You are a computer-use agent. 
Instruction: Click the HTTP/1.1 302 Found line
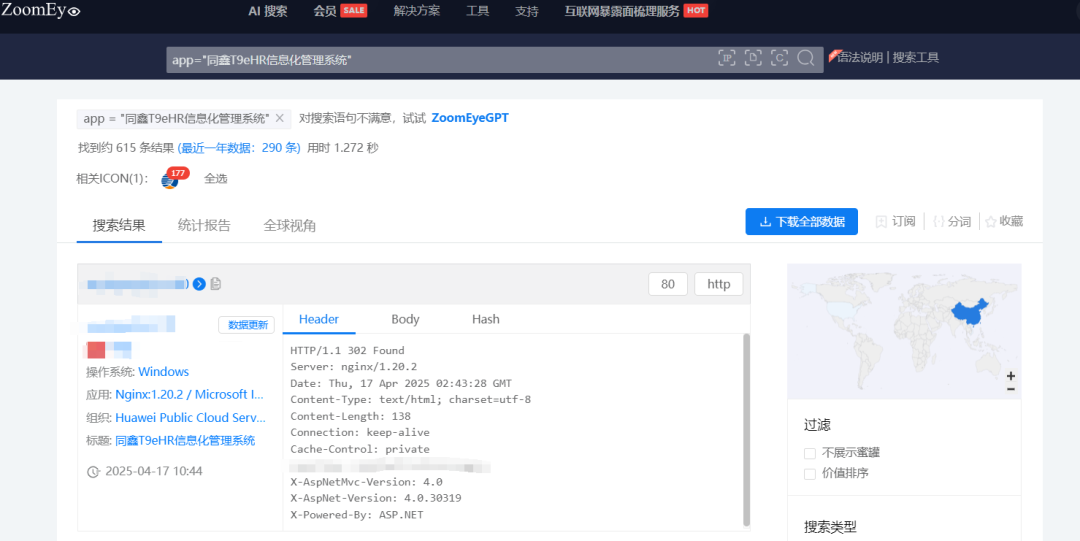coord(347,350)
